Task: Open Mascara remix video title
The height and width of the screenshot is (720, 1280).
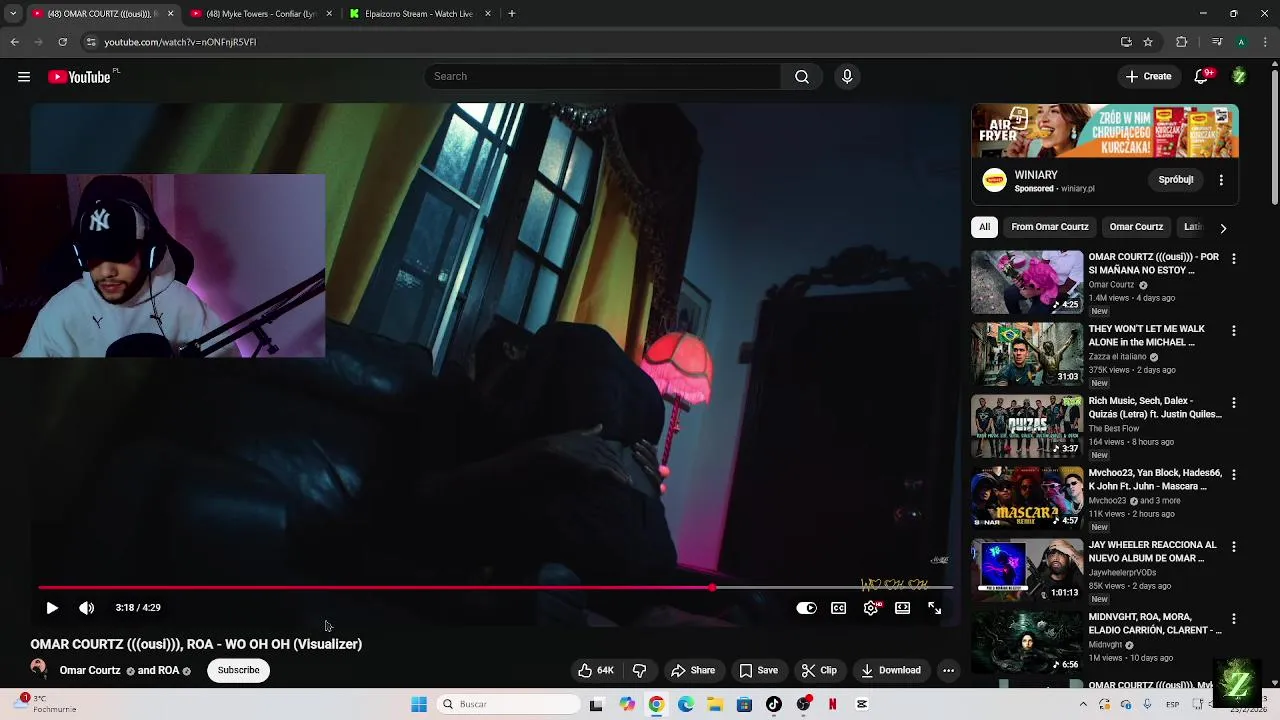Action: [x=1154, y=479]
